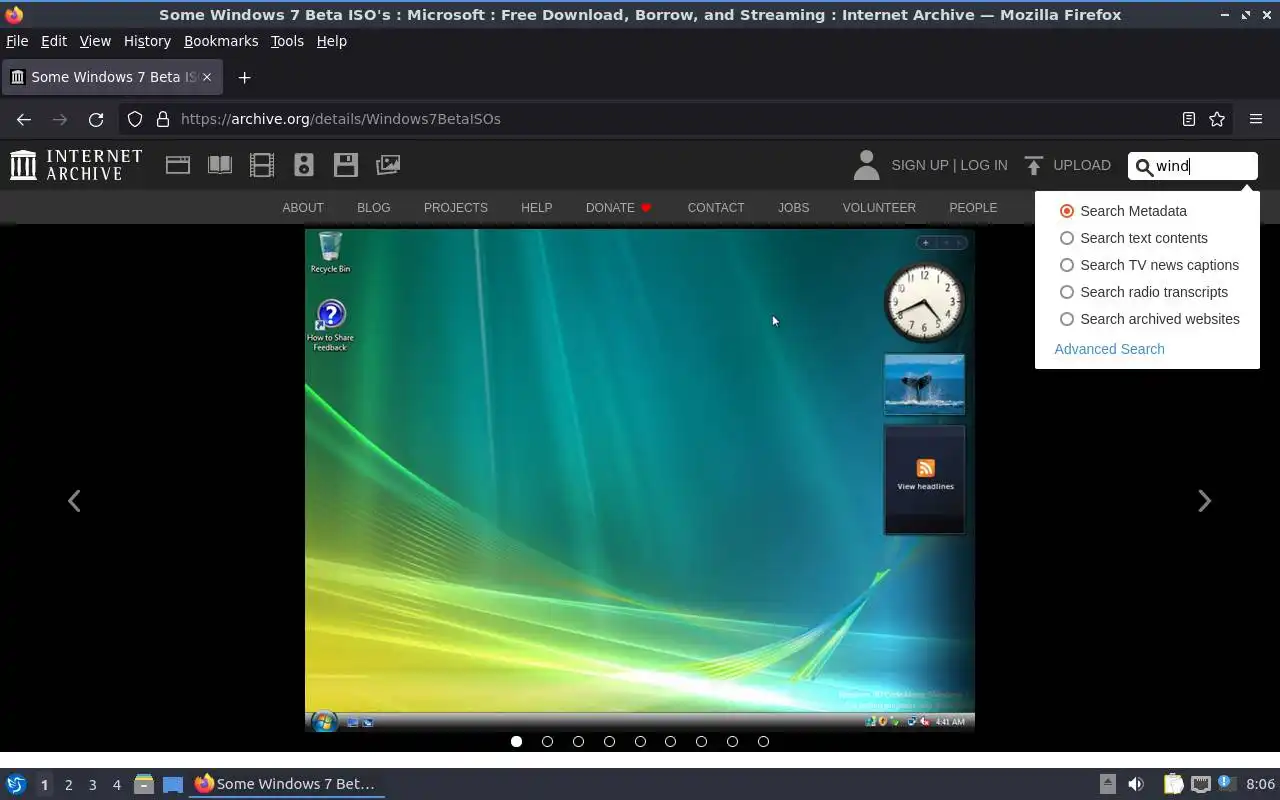The height and width of the screenshot is (800, 1280).
Task: Open the Software floppy disk icon
Action: (x=346, y=165)
